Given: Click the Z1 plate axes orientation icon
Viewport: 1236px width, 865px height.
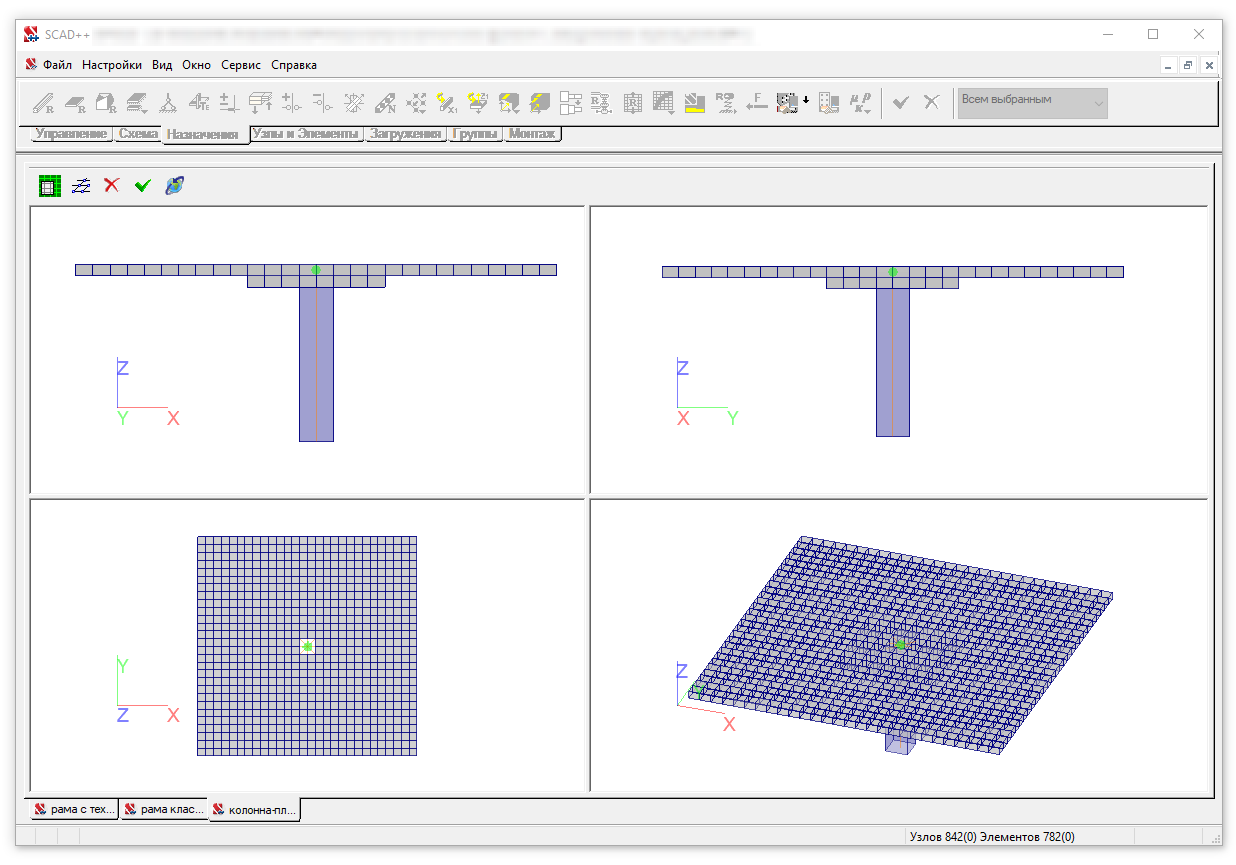Looking at the screenshot, I should [478, 102].
